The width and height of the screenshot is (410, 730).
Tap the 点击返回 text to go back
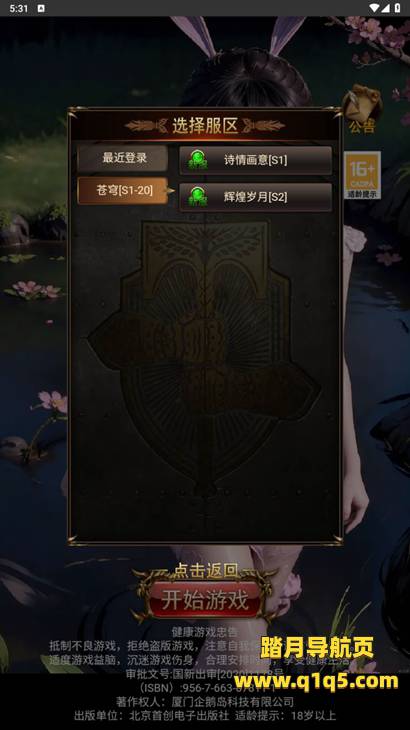(x=206, y=570)
